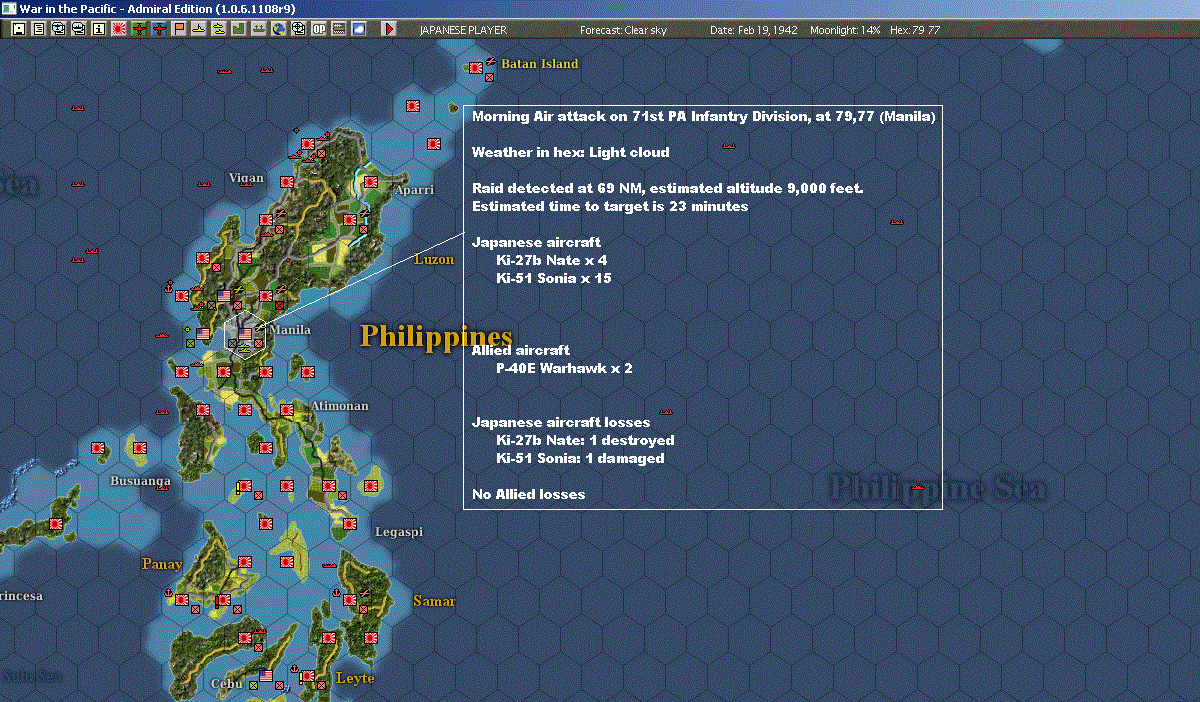Click the Aparri map label

point(414,189)
